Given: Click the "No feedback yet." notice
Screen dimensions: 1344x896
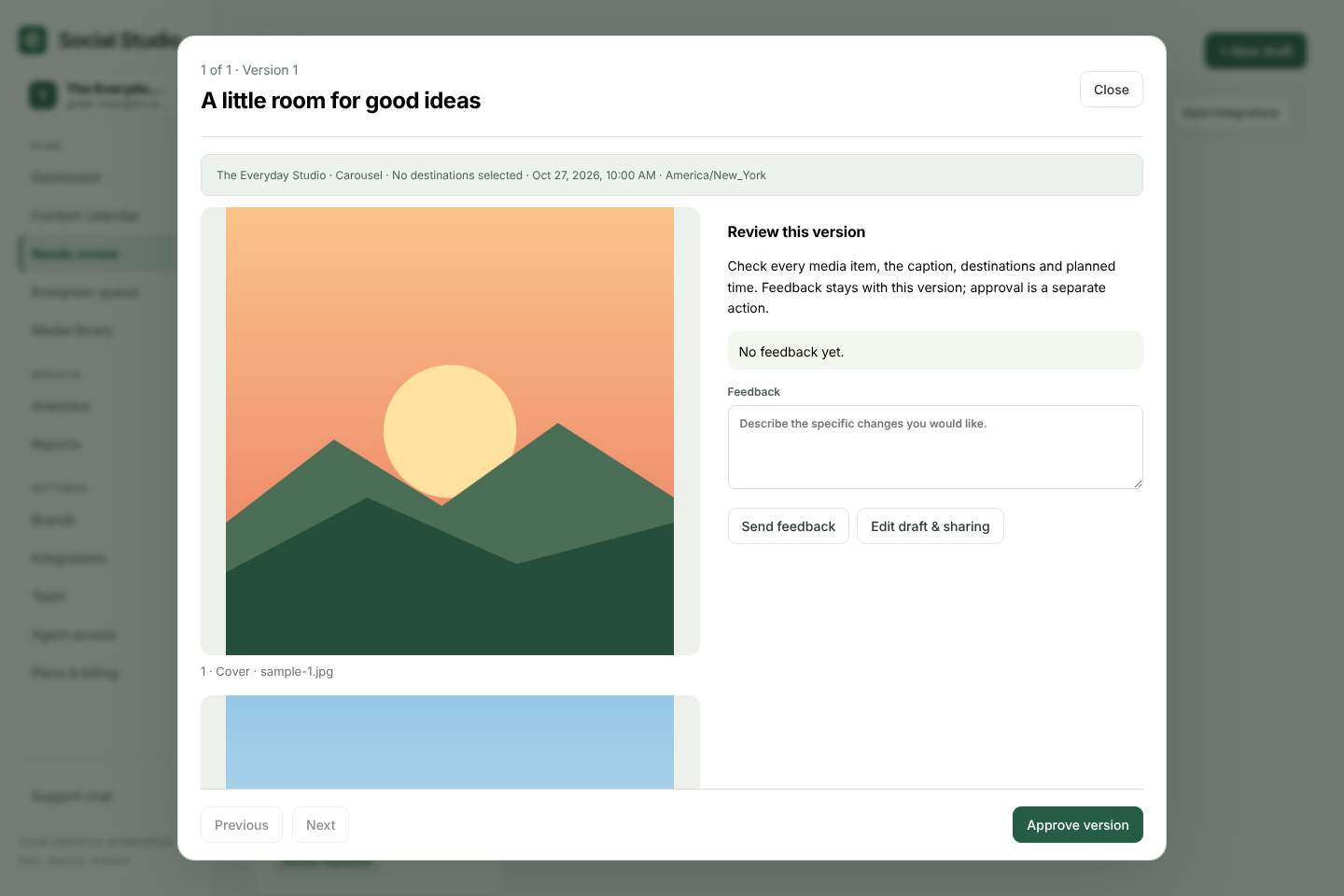Looking at the screenshot, I should 935,351.
